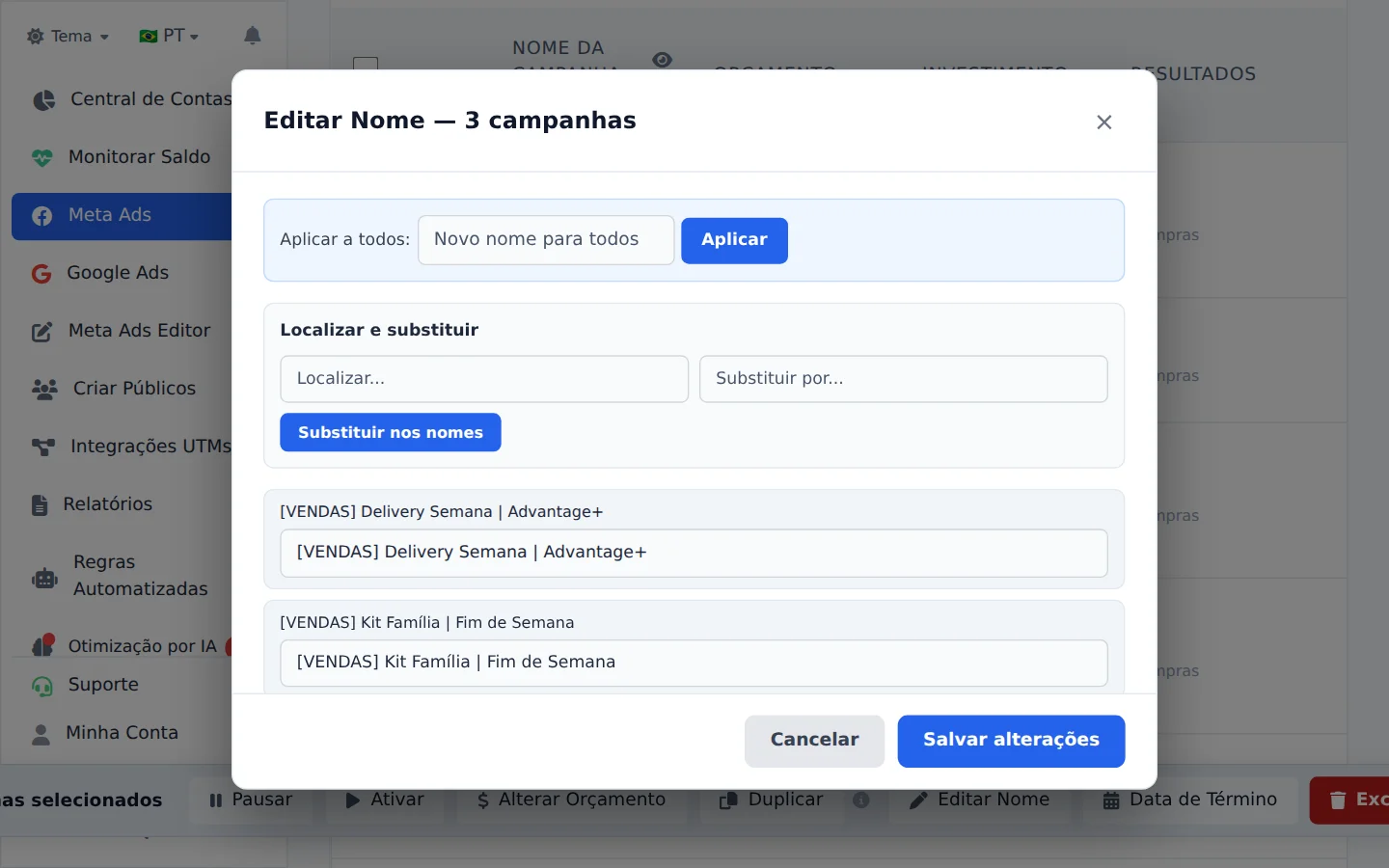The height and width of the screenshot is (868, 1389).
Task: Click the Criar Públicos people icon
Action: 44,390
